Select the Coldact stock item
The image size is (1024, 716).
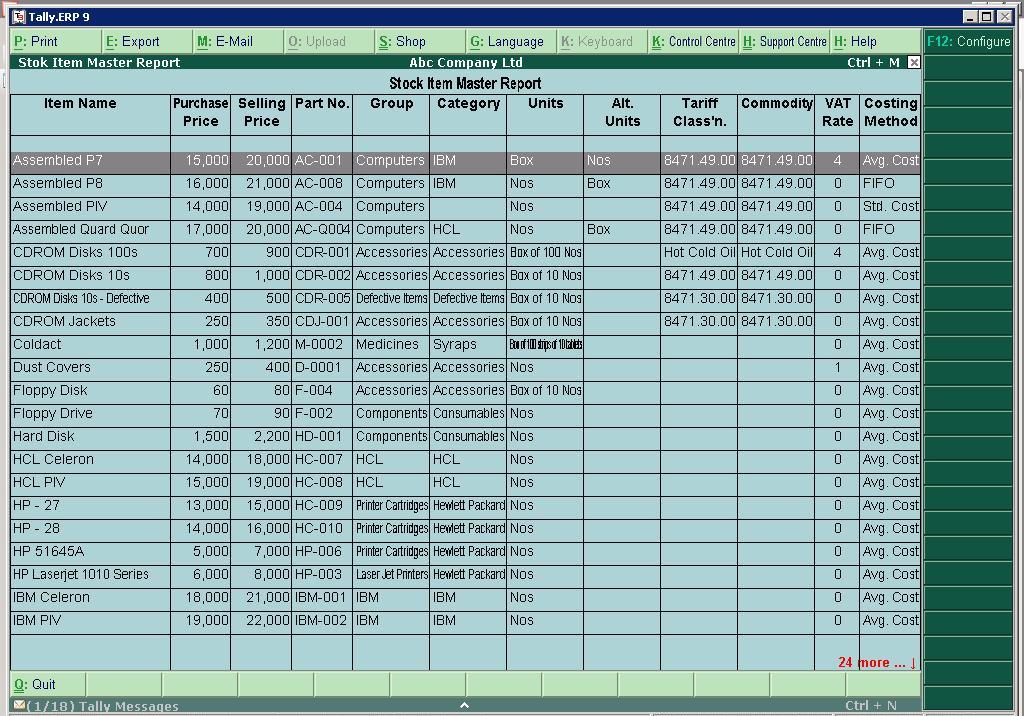pos(37,345)
